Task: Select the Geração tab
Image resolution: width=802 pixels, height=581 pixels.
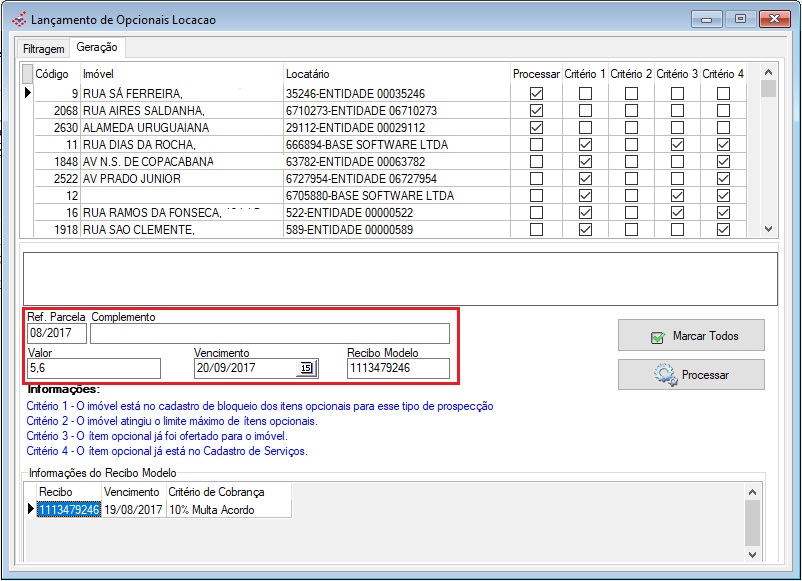Action: point(96,48)
